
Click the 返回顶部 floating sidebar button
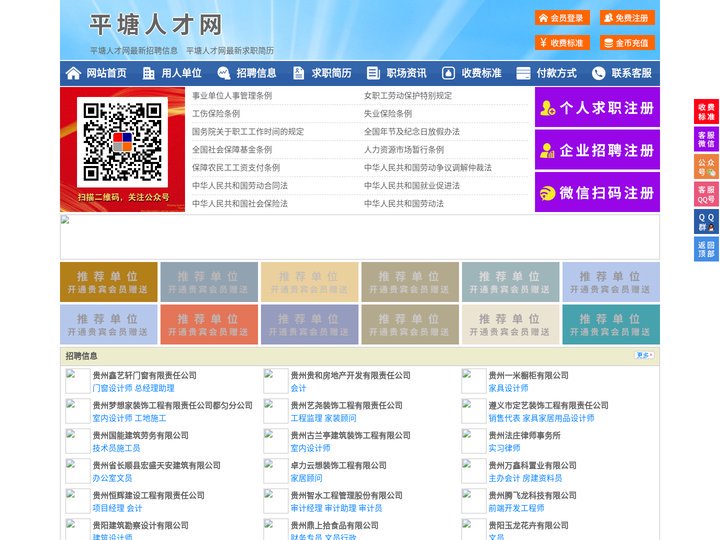[706, 249]
